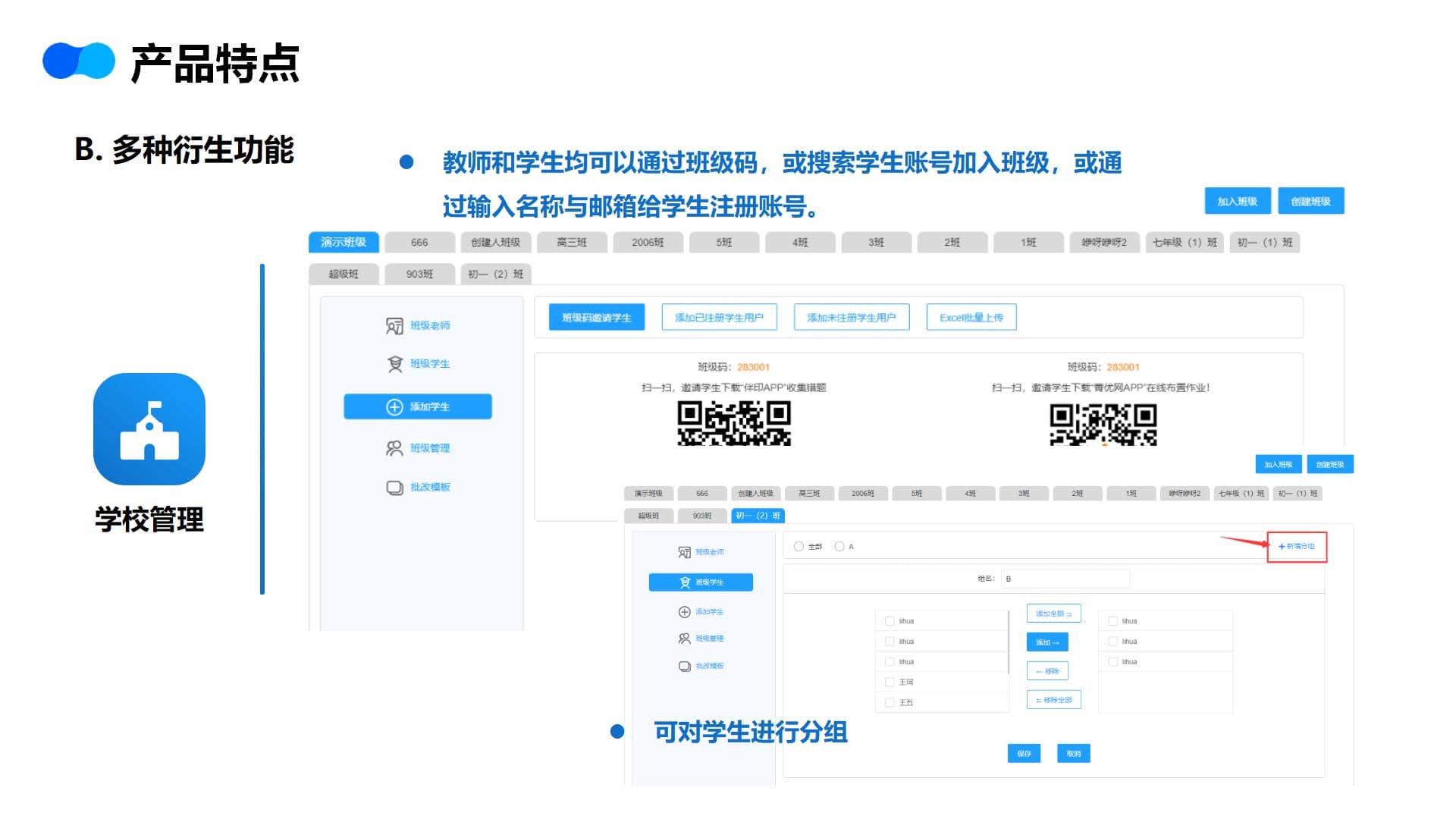Select 添加学生 plus icon in the upper sidebar

[x=394, y=407]
